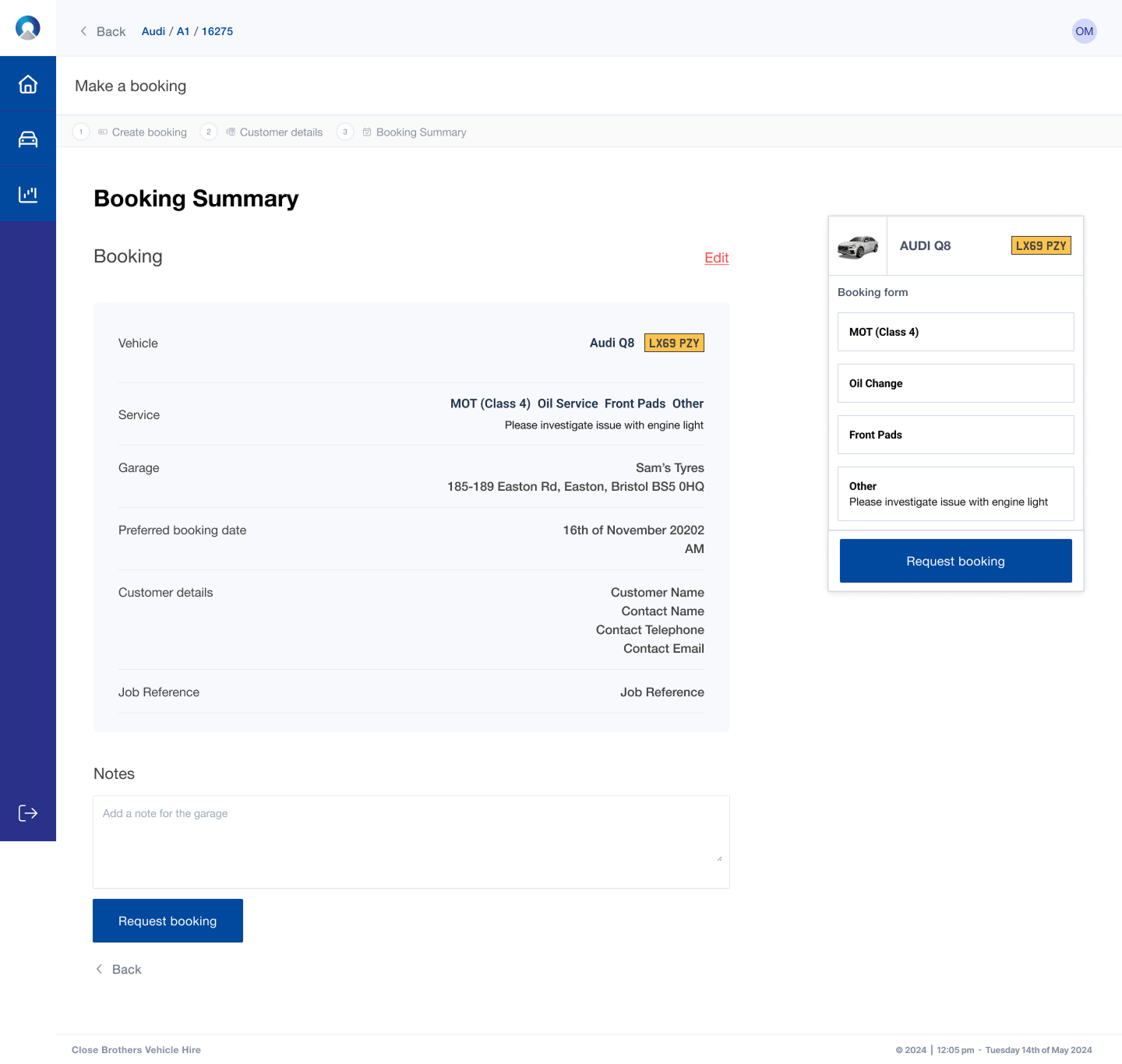This screenshot has height=1064, width=1122.
Task: Click the red Edit link in Booking section
Action: point(716,258)
